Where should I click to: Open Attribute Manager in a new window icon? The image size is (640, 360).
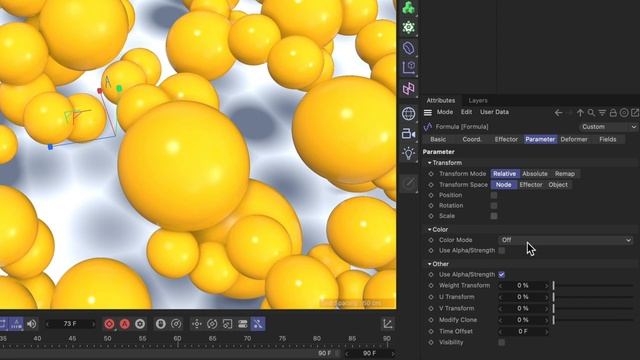(x=635, y=113)
